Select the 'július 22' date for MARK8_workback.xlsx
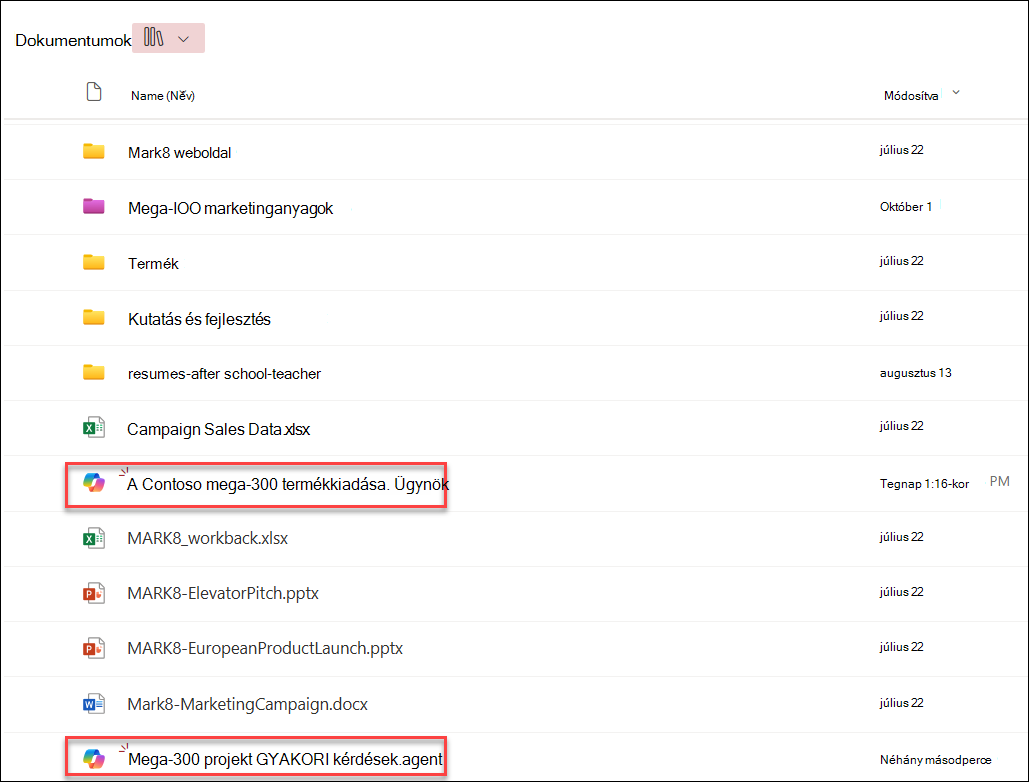1029x782 pixels. pyautogui.click(x=902, y=537)
